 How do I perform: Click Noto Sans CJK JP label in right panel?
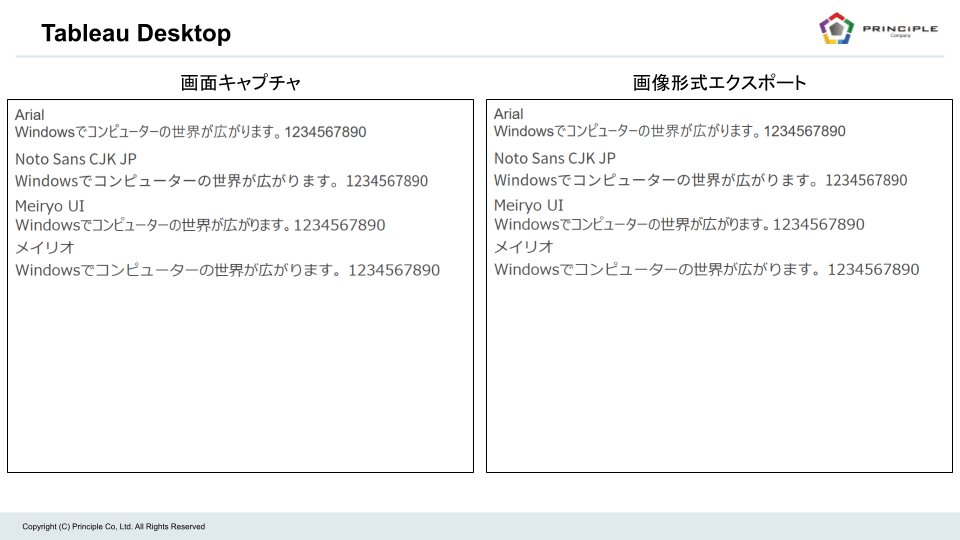pyautogui.click(x=555, y=159)
